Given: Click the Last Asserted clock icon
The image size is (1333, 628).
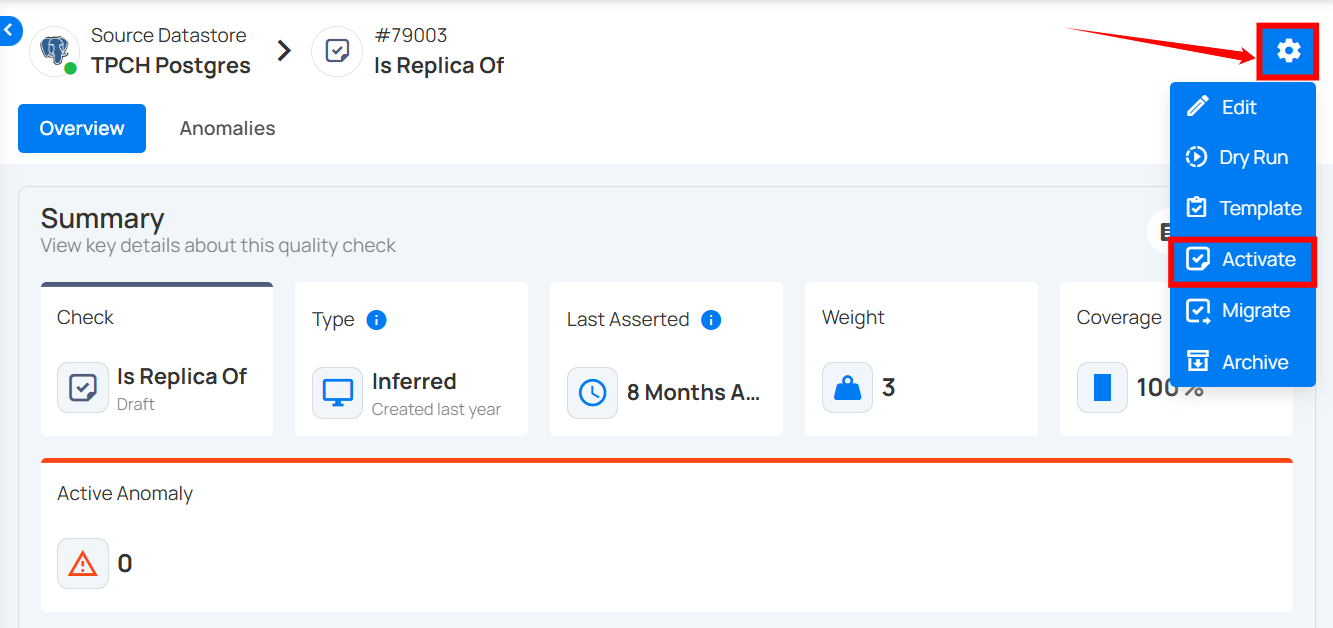Looking at the screenshot, I should (592, 393).
